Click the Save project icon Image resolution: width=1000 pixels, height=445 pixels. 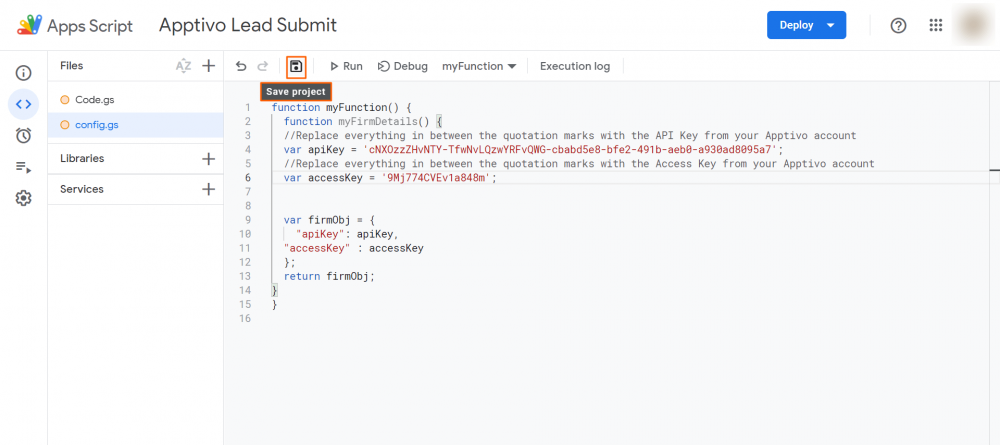point(296,66)
